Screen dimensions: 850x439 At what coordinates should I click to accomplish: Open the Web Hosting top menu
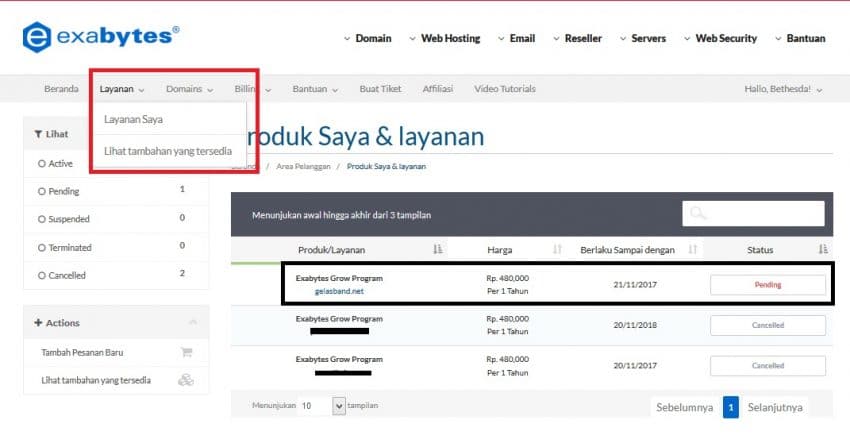tap(445, 38)
